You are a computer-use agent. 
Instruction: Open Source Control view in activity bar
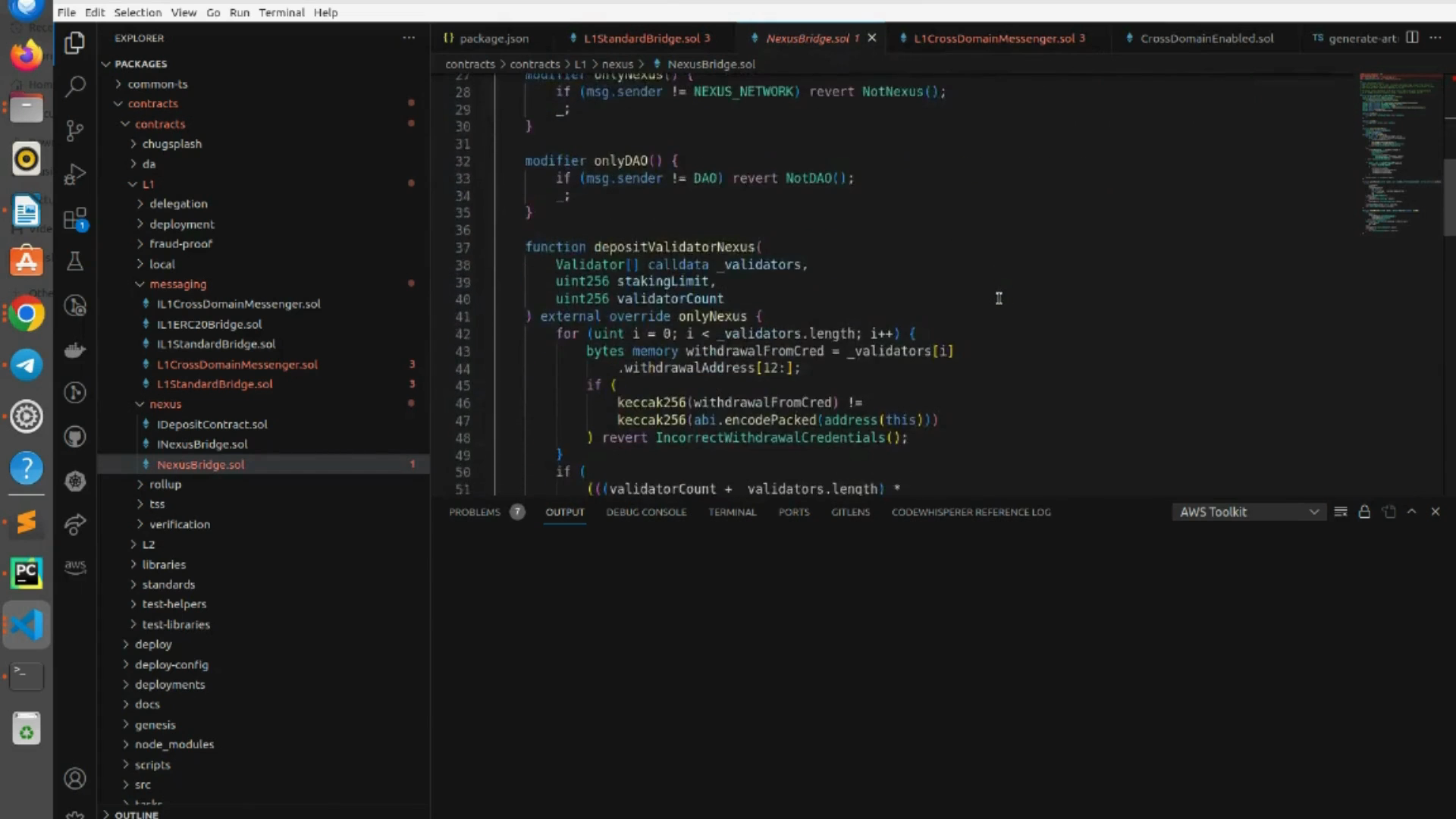point(74,130)
